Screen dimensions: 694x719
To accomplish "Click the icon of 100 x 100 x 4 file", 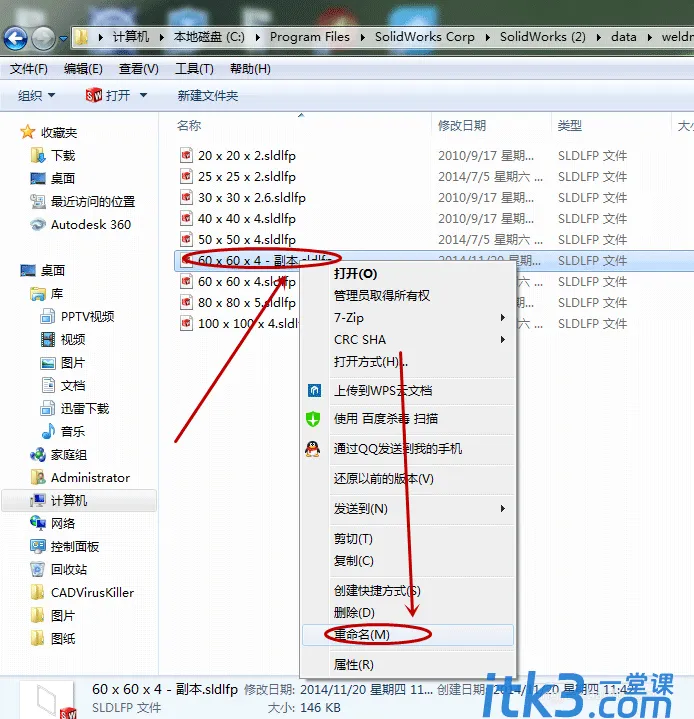I will 186,323.
